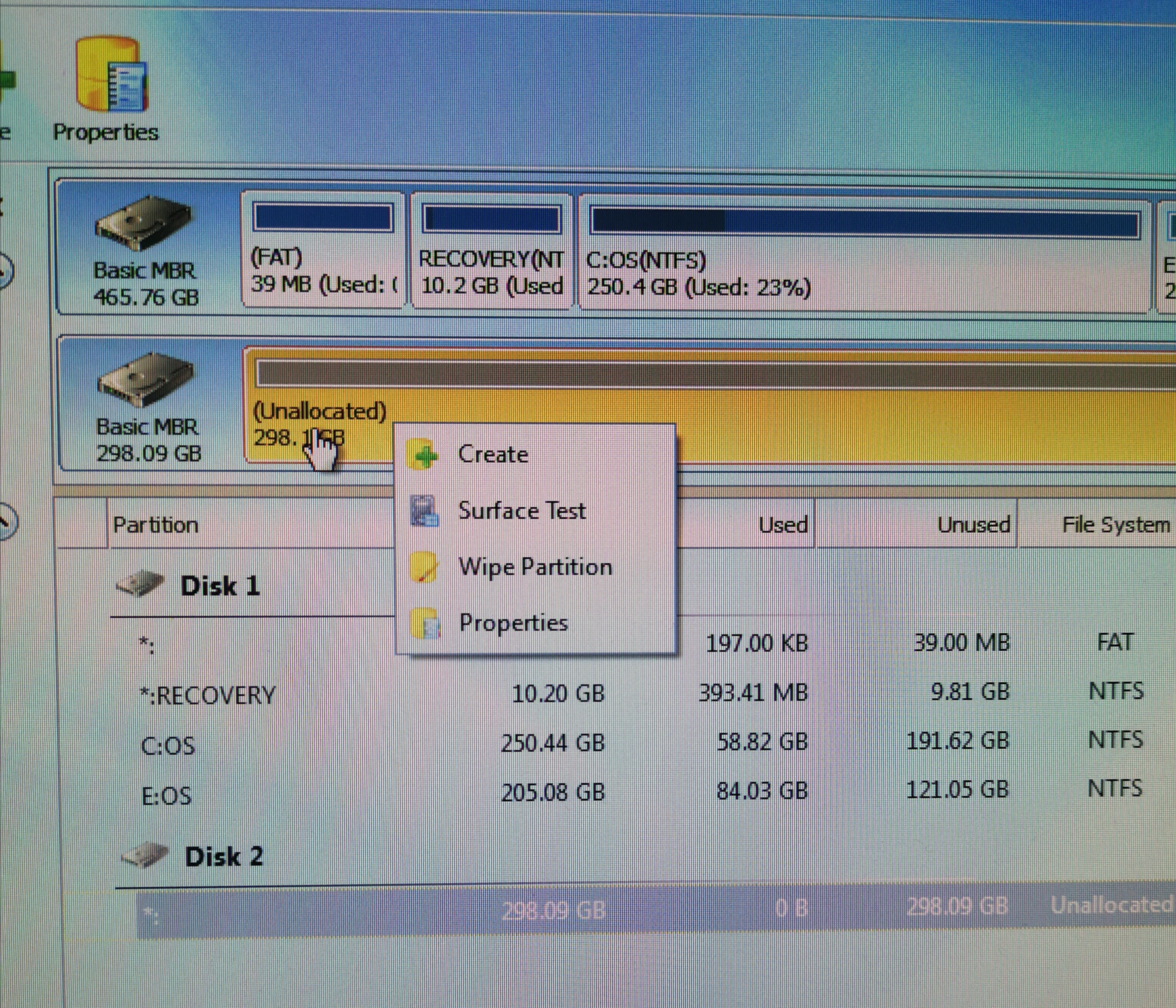This screenshot has width=1176, height=1008.
Task: Click the 84.03 GB used cell
Action: [x=762, y=790]
